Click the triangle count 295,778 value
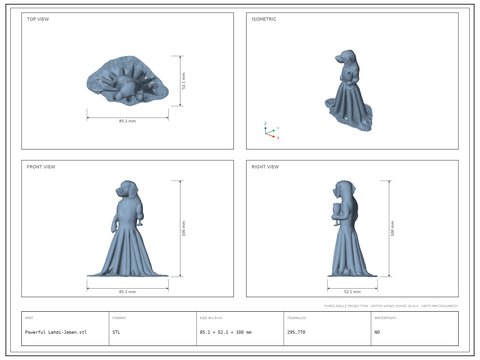 pyautogui.click(x=296, y=332)
